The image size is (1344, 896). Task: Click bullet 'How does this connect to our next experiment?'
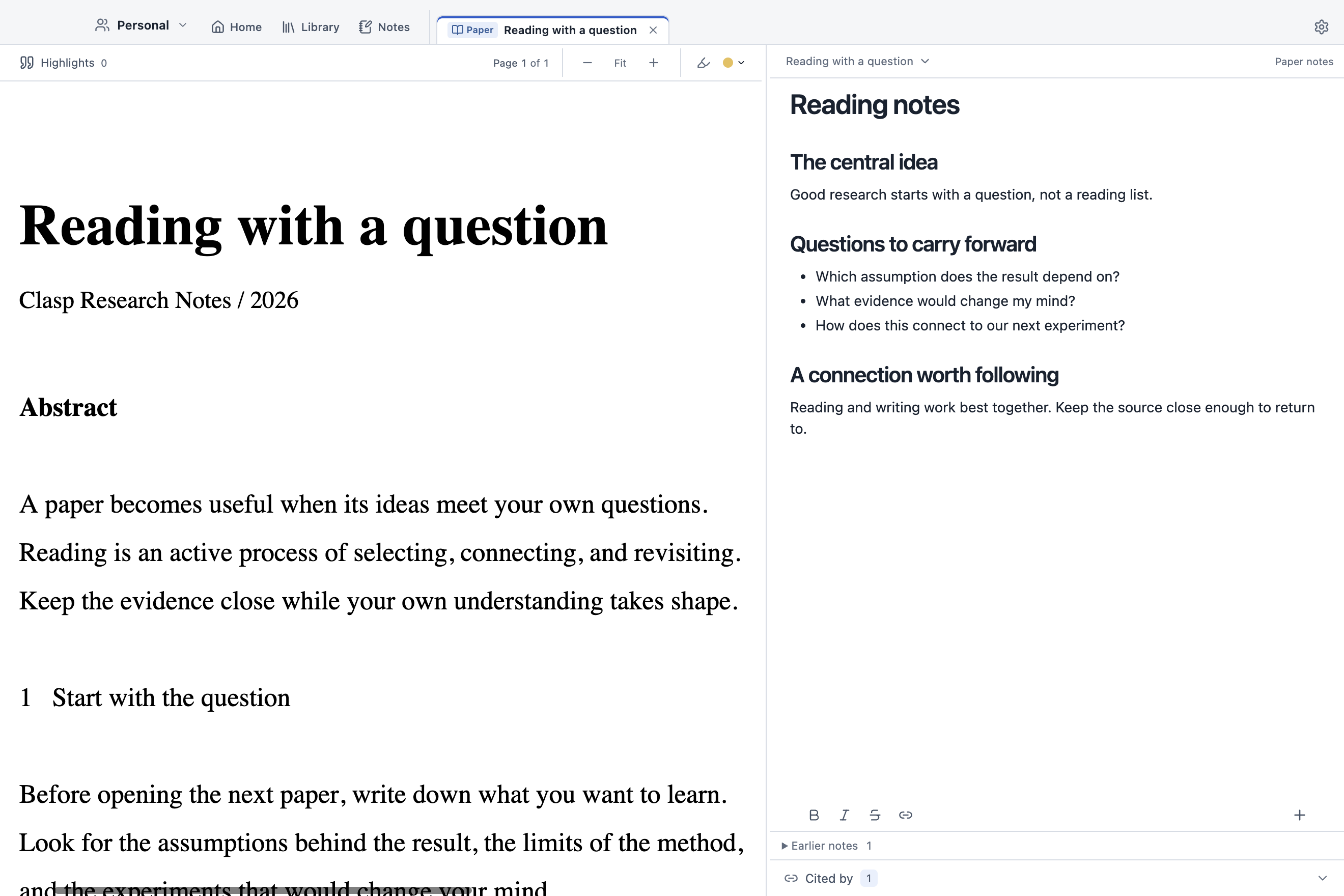[x=970, y=325]
